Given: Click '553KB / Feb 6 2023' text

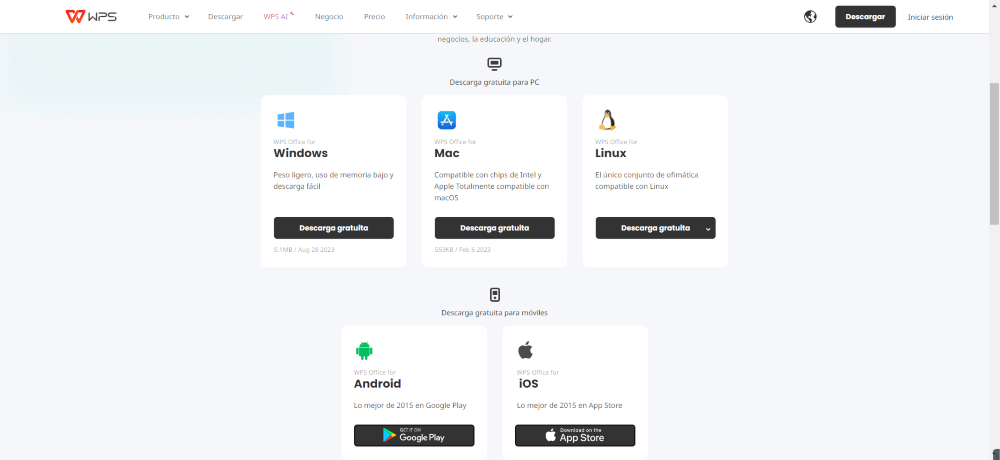Looking at the screenshot, I should click(x=462, y=249).
